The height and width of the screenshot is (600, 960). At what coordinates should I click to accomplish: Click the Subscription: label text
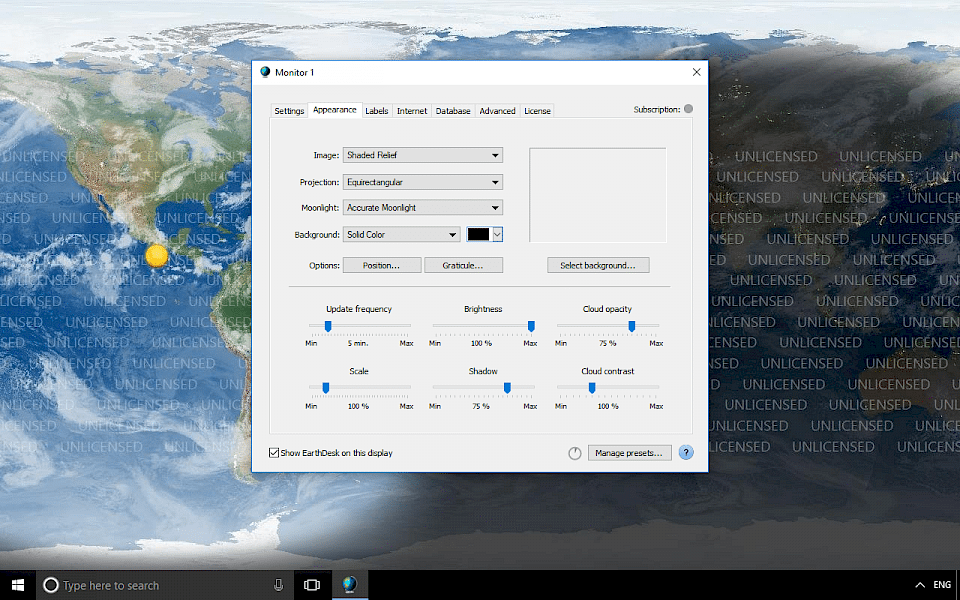(x=657, y=110)
